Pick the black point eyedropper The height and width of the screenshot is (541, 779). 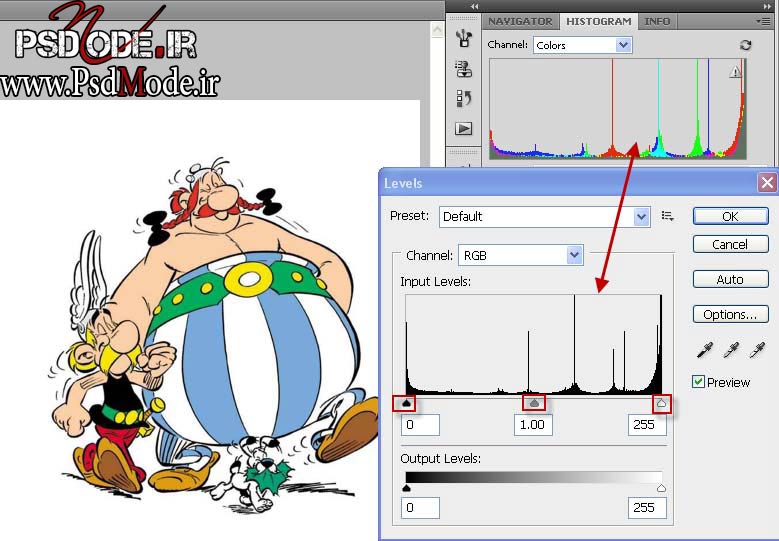704,350
